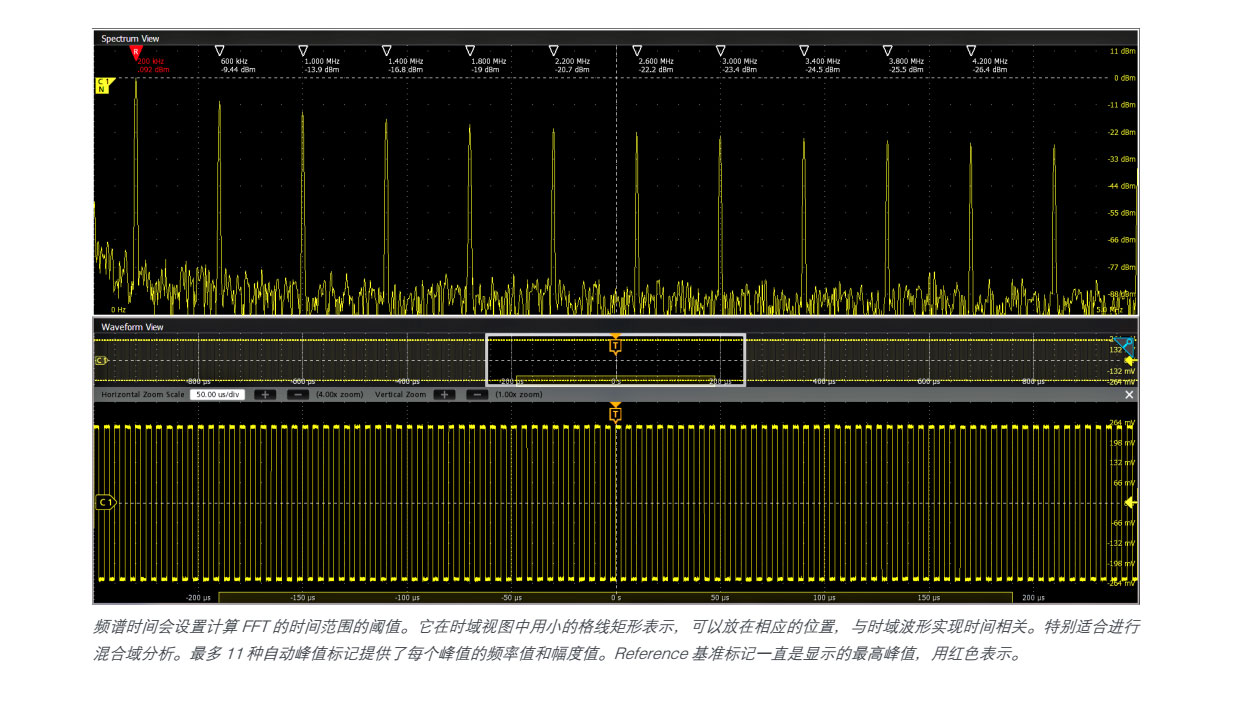Click the trigger T marker in zoom view

[x=615, y=414]
